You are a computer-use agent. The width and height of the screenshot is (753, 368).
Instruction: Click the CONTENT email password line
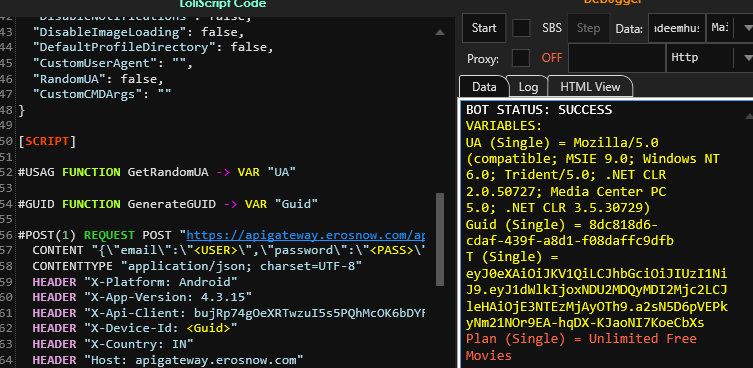pyautogui.click(x=229, y=251)
